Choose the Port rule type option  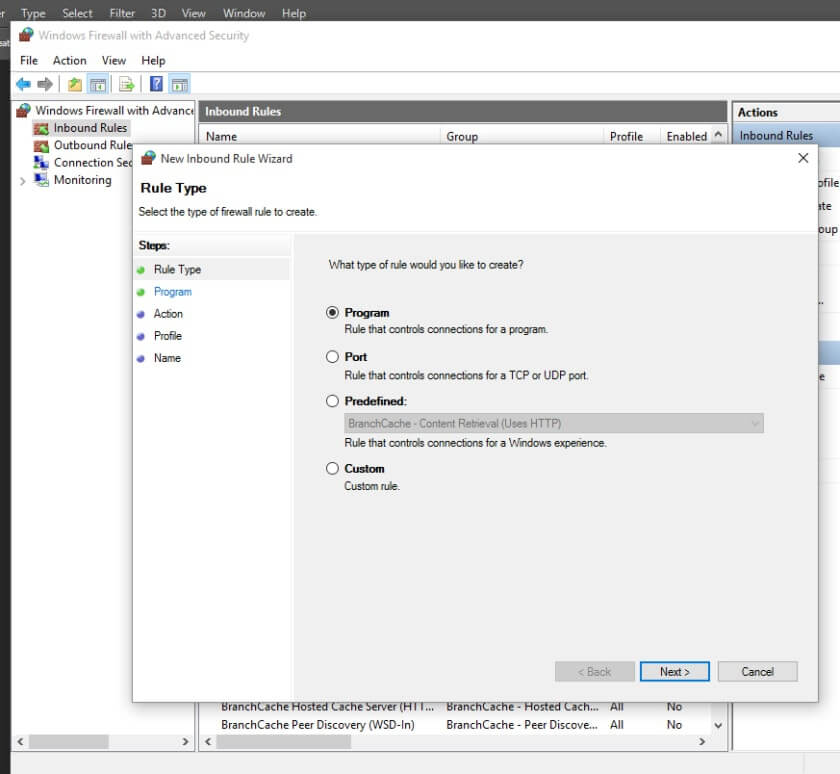point(333,357)
